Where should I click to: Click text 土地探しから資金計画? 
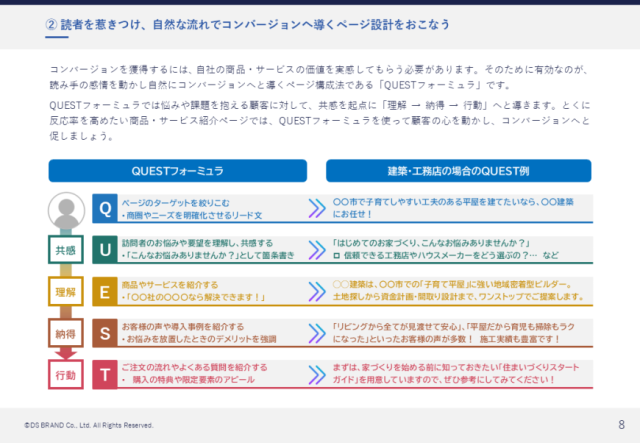click(x=458, y=297)
